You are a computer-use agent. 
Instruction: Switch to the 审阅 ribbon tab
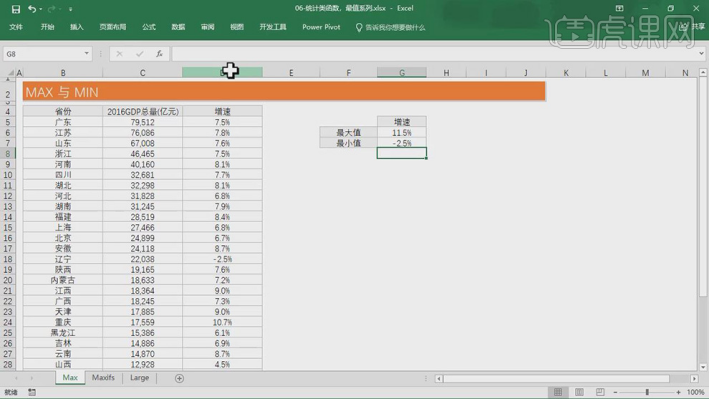tap(208, 27)
